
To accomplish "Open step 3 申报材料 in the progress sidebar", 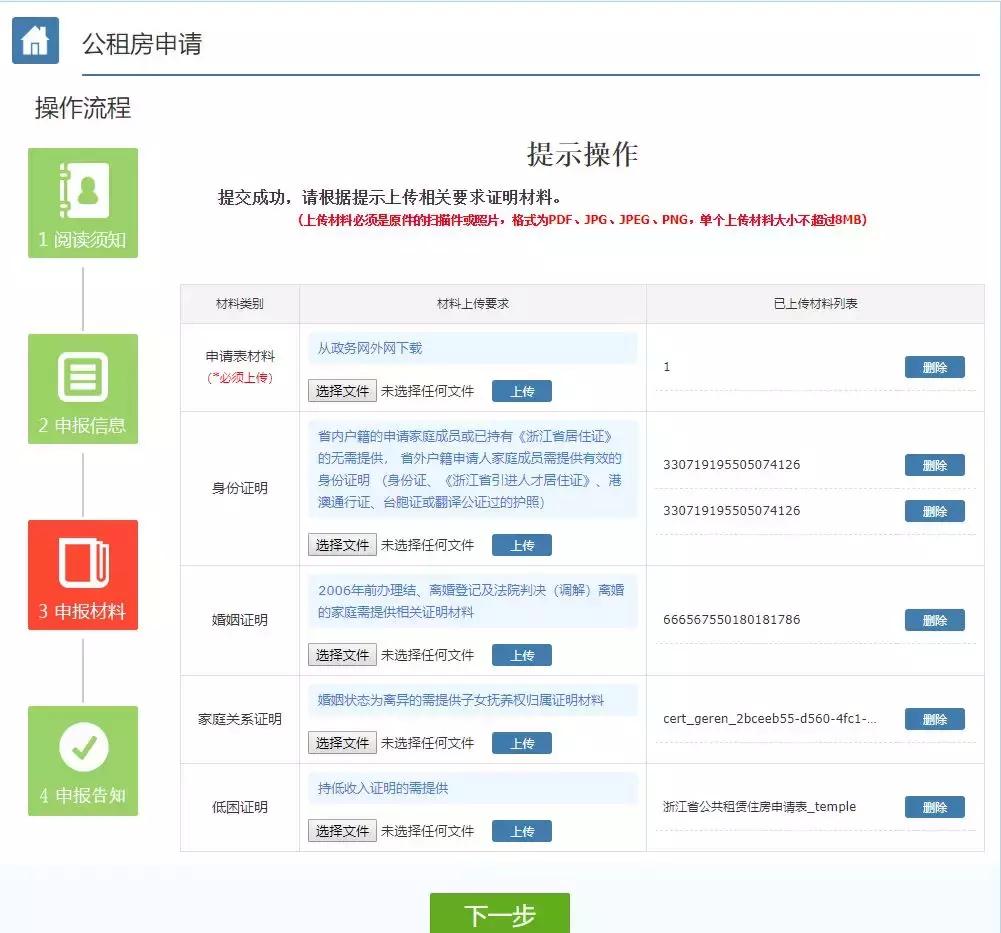I will 83,575.
